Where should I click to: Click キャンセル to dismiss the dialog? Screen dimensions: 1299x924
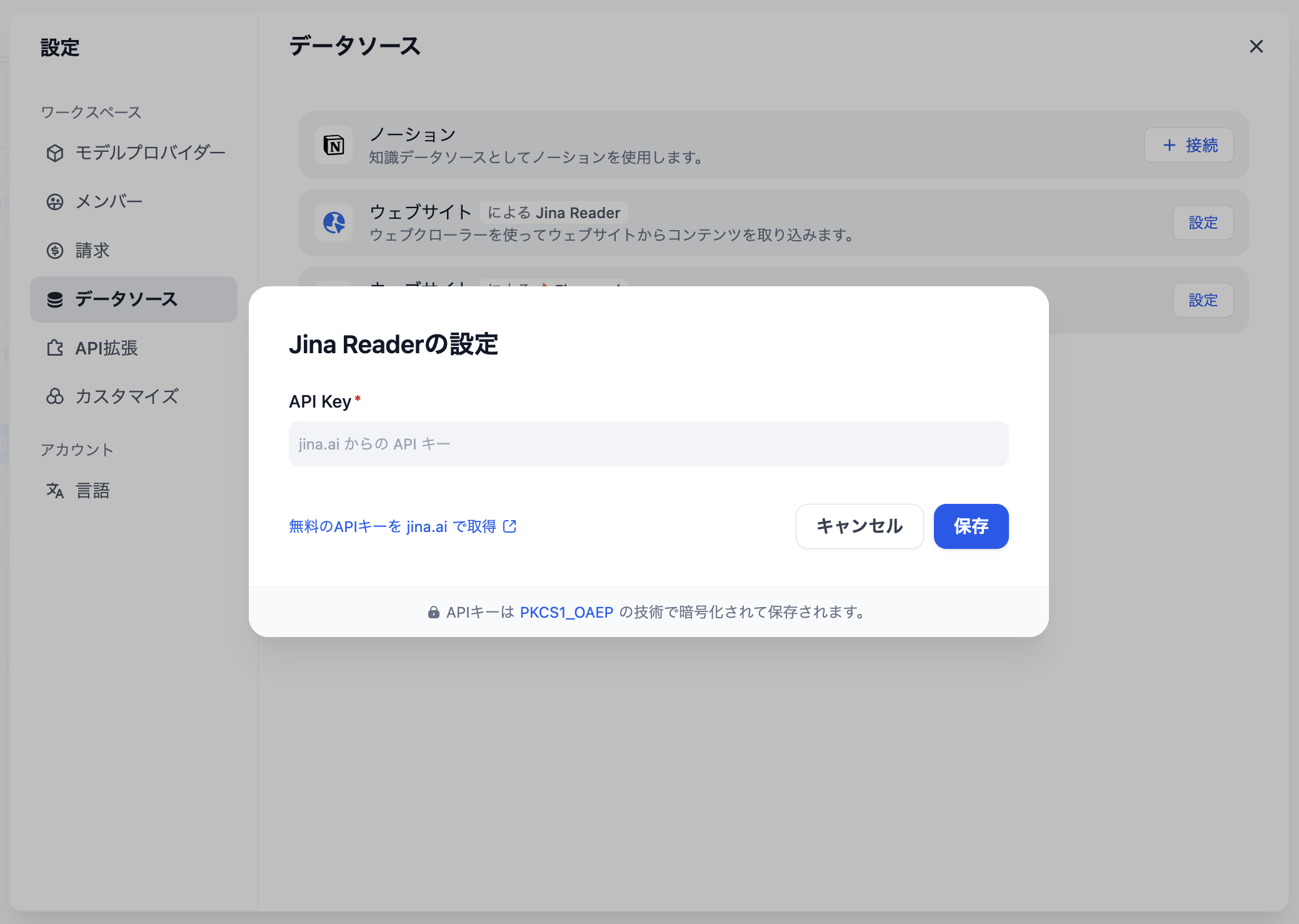[859, 526]
